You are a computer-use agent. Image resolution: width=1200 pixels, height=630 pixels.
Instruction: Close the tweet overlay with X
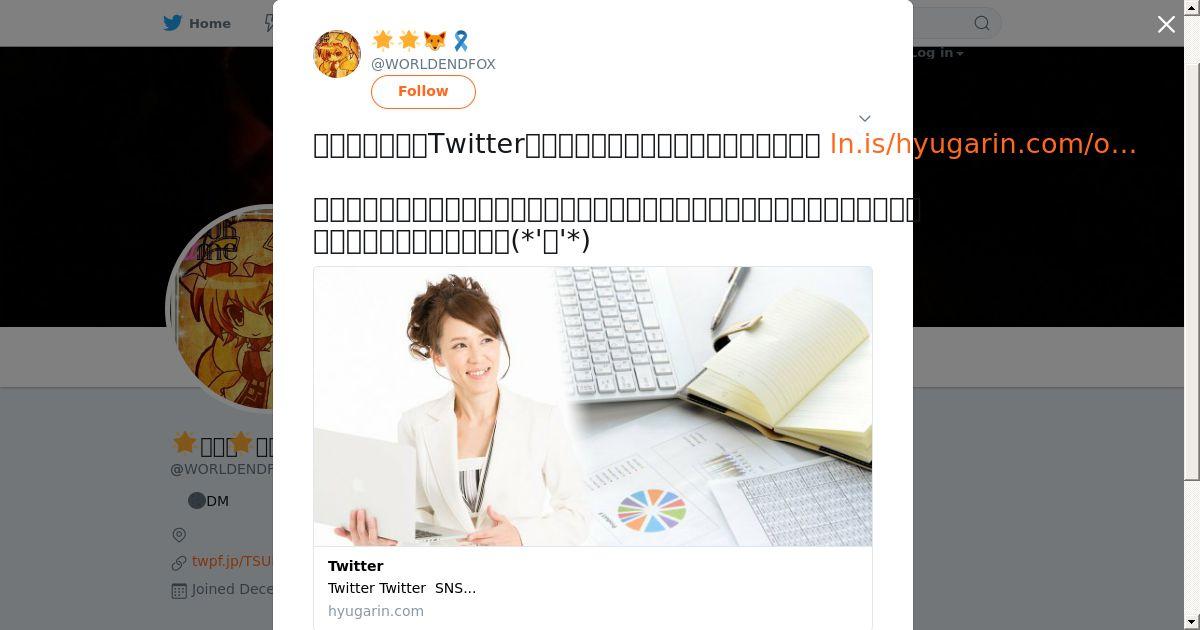tap(1166, 24)
